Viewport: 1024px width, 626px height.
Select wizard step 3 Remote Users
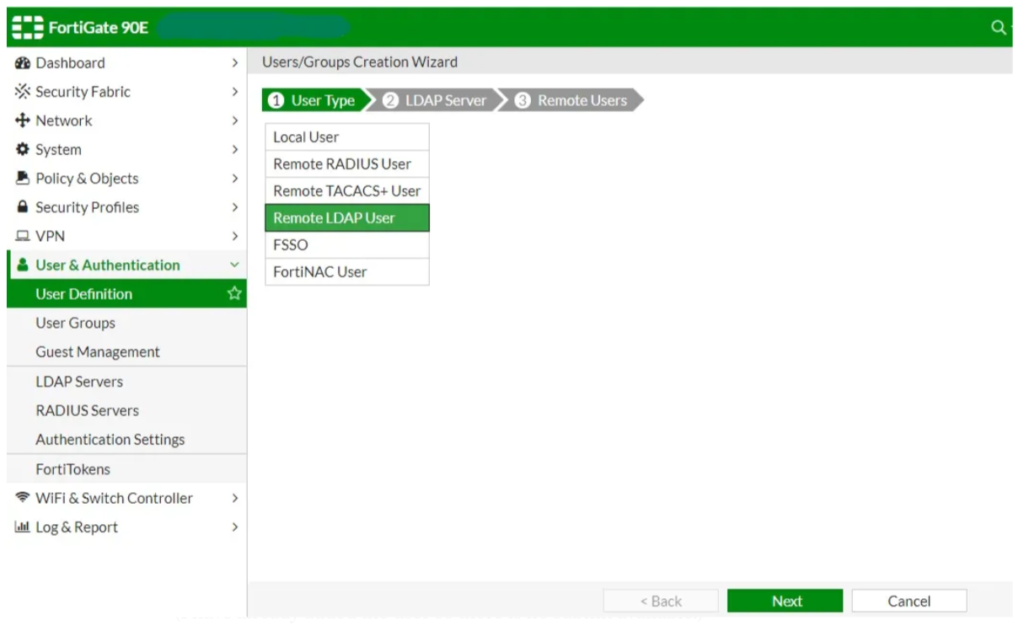pyautogui.click(x=573, y=100)
